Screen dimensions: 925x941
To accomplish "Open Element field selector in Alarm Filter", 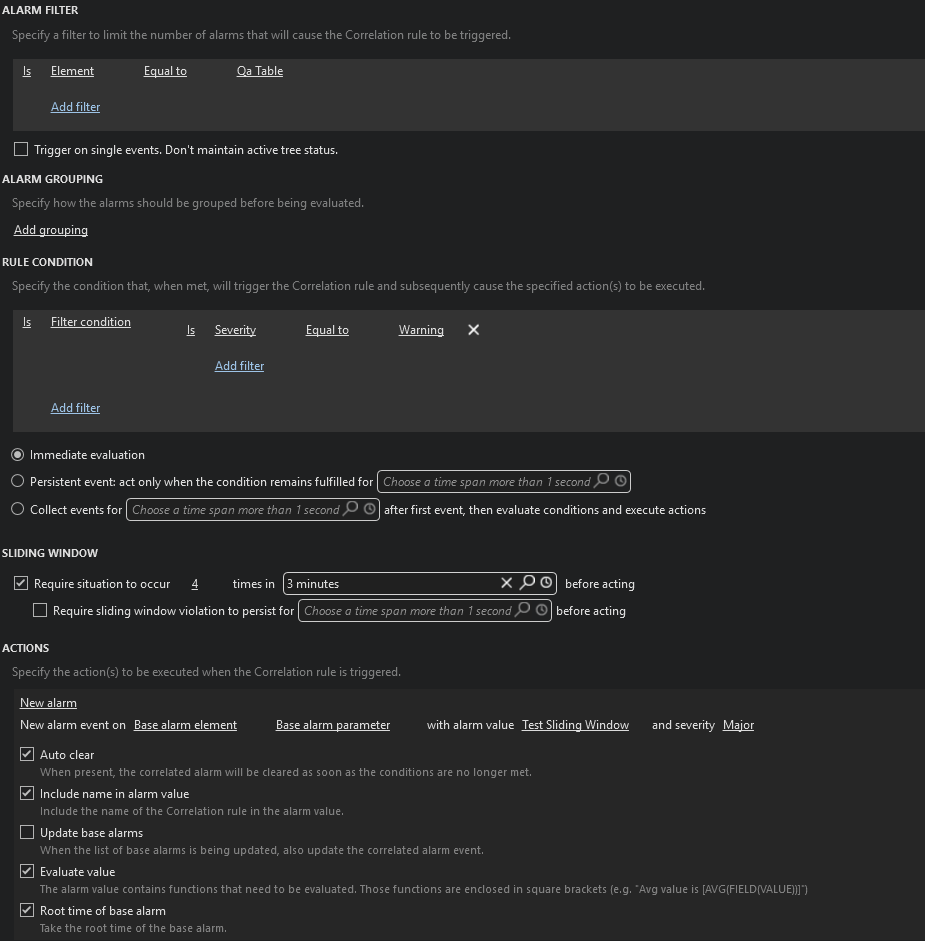I will [x=72, y=71].
